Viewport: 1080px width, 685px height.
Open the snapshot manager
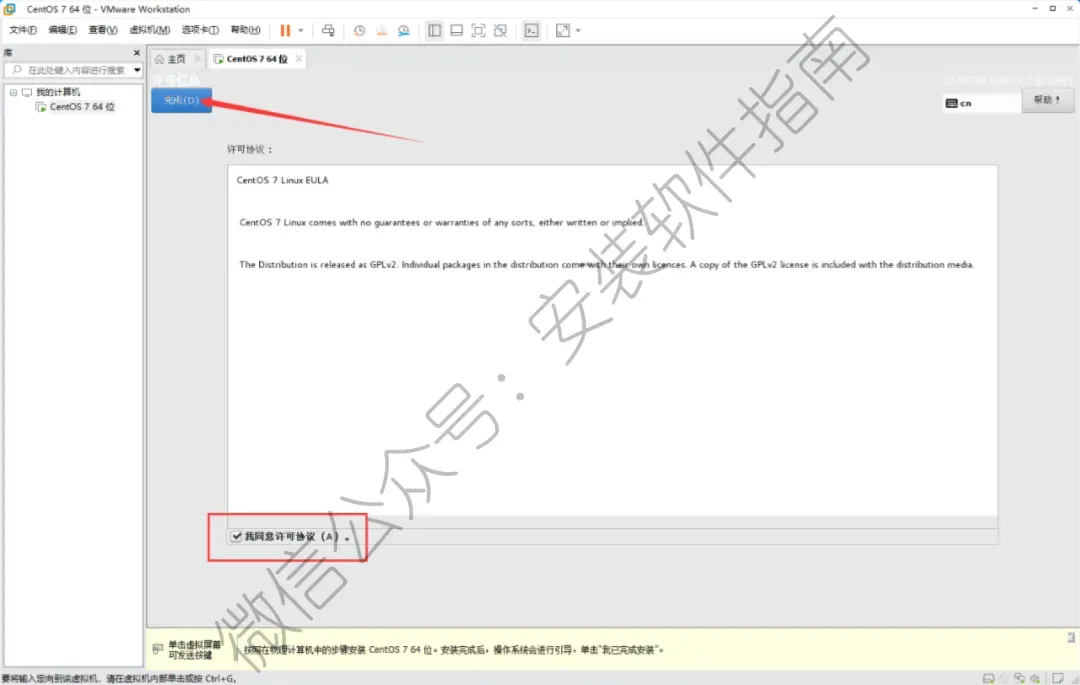pos(404,30)
